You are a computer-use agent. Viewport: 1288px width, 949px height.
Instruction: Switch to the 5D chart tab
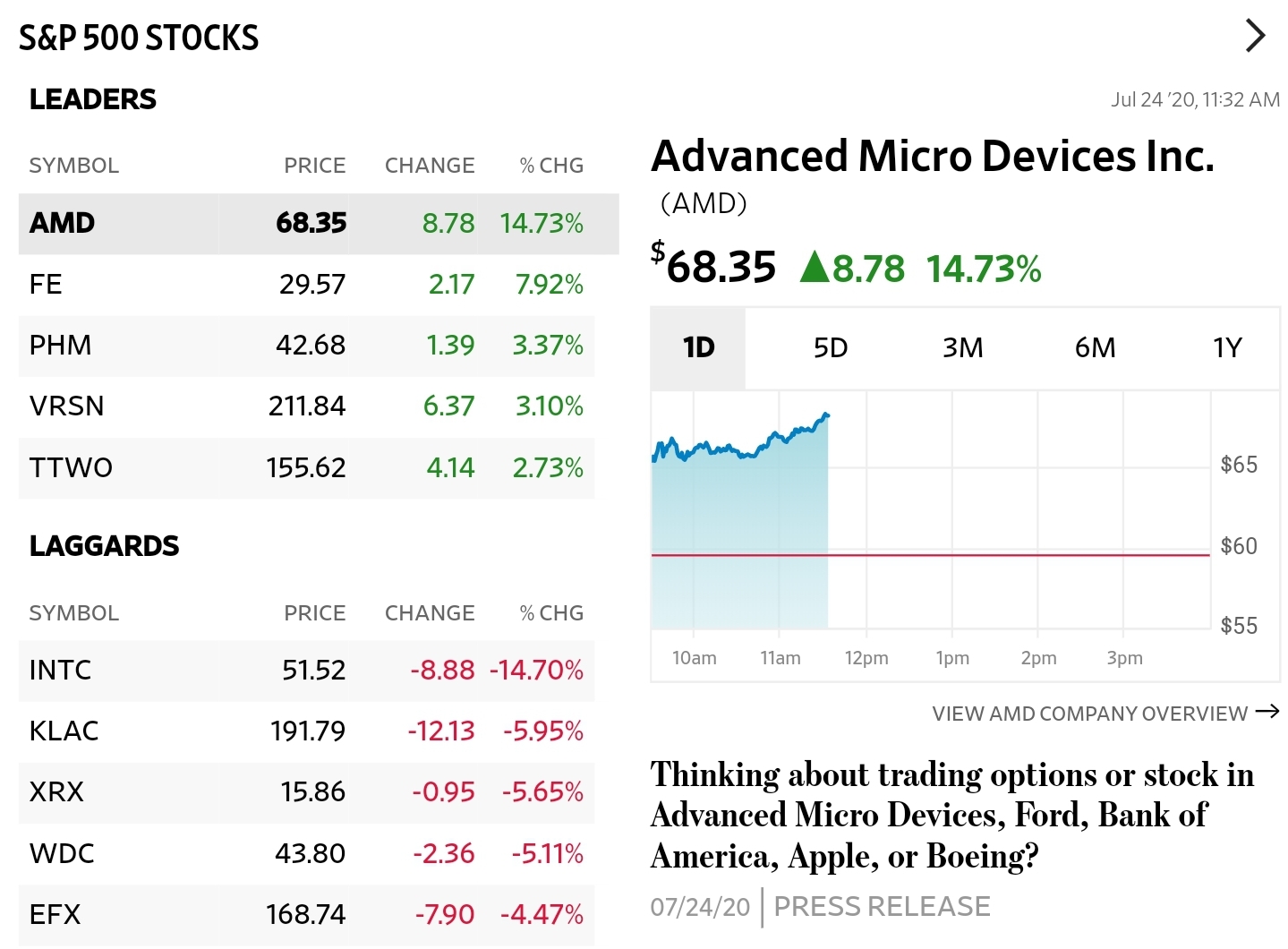pos(831,348)
